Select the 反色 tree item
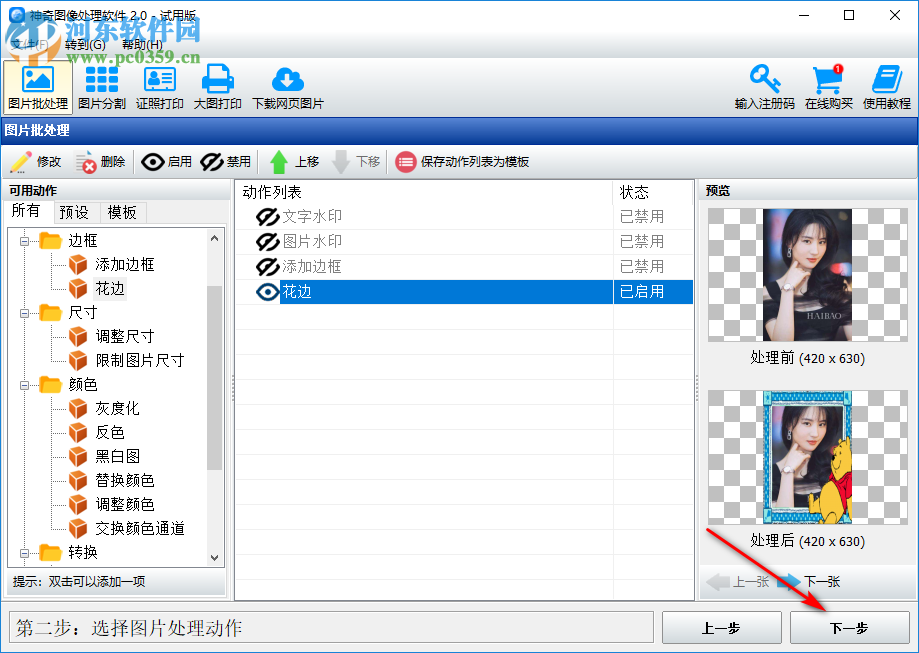Screen dimensions: 919x653 (x=110, y=433)
